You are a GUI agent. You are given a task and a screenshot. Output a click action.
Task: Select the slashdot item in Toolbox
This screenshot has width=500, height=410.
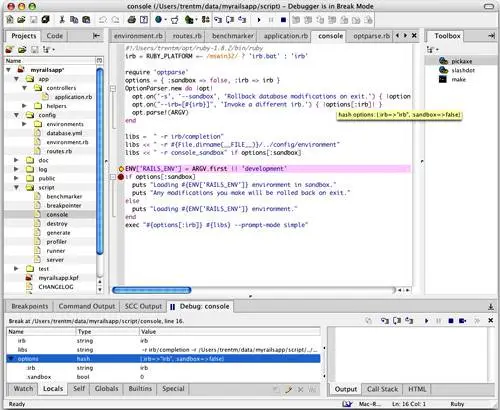pyautogui.click(x=463, y=70)
